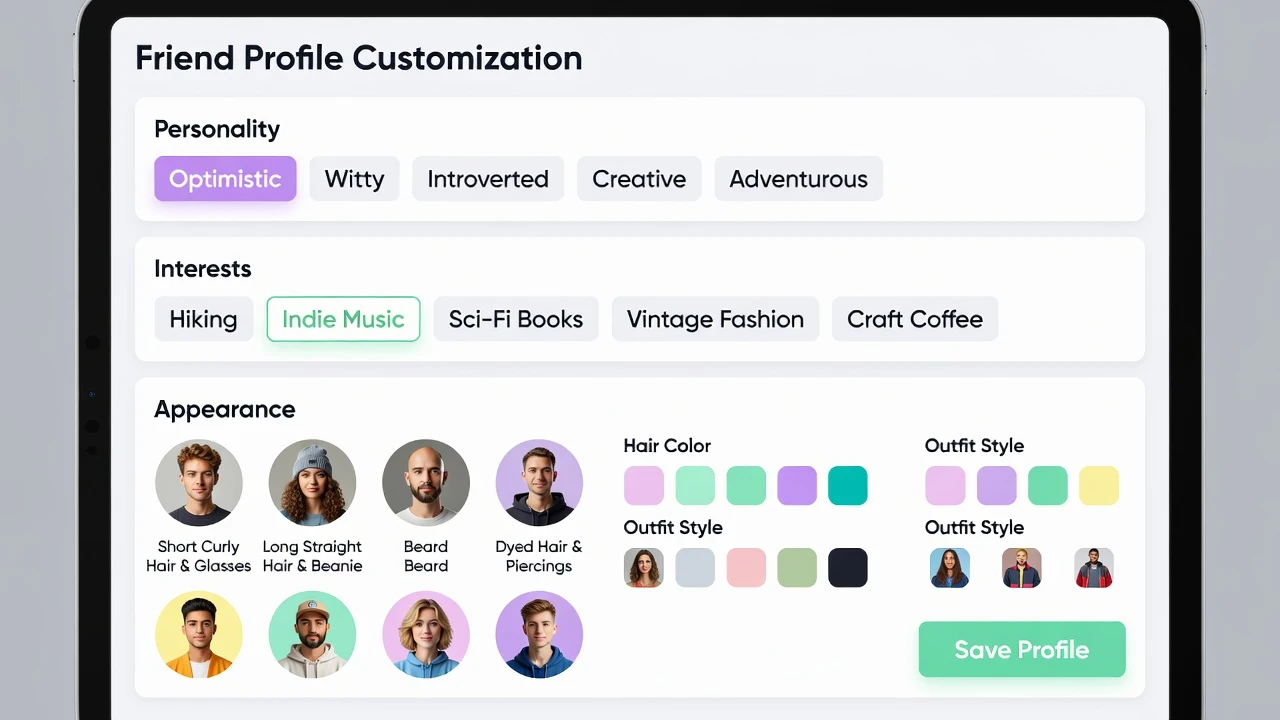This screenshot has width=1280, height=720.
Task: Click the Interests section heading
Action: click(203, 269)
